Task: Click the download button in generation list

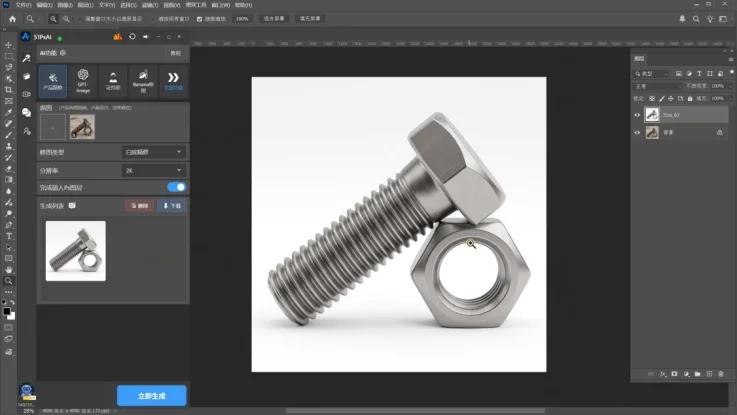Action: pyautogui.click(x=172, y=206)
